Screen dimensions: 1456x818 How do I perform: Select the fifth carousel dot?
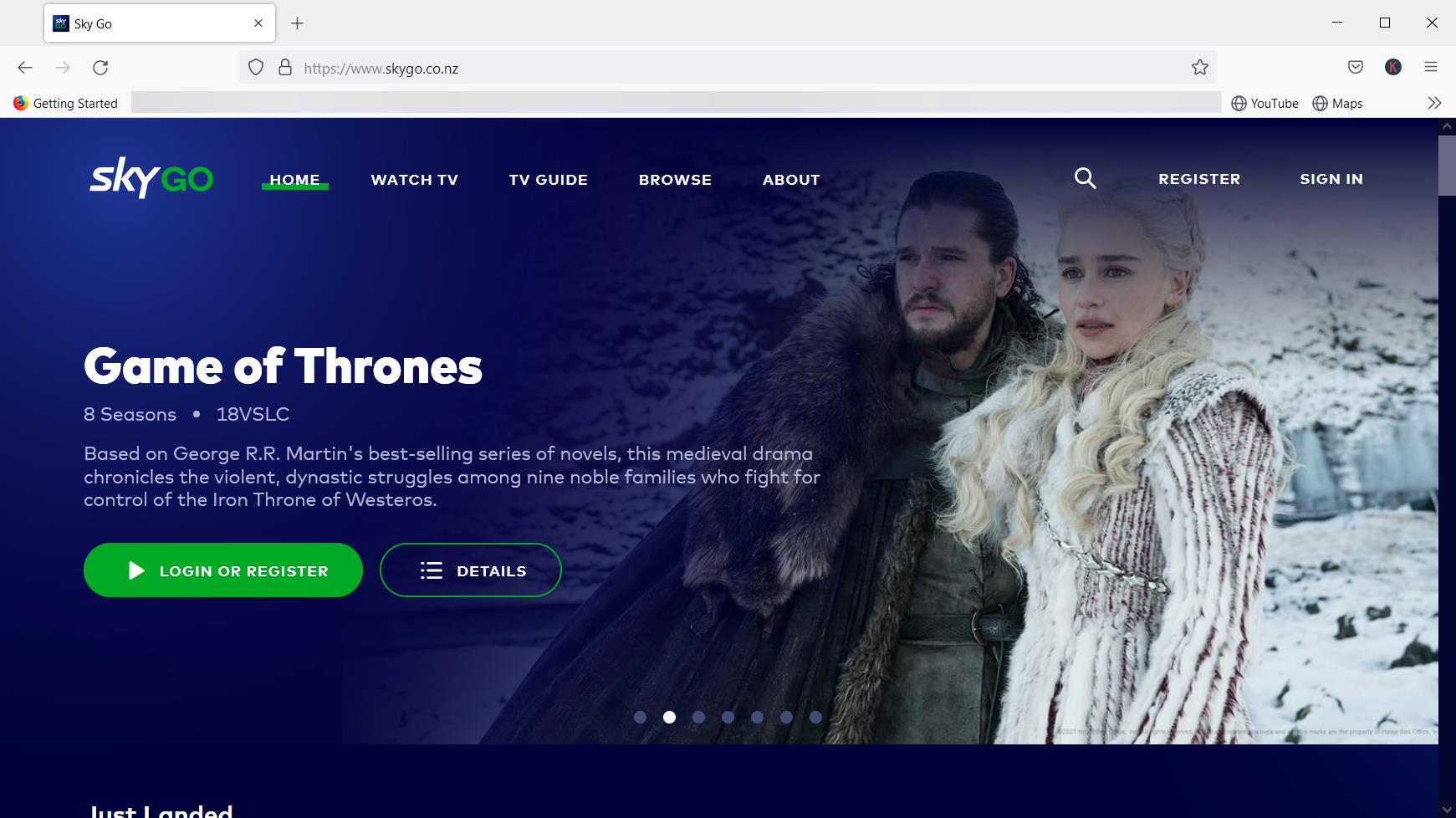coord(757,717)
